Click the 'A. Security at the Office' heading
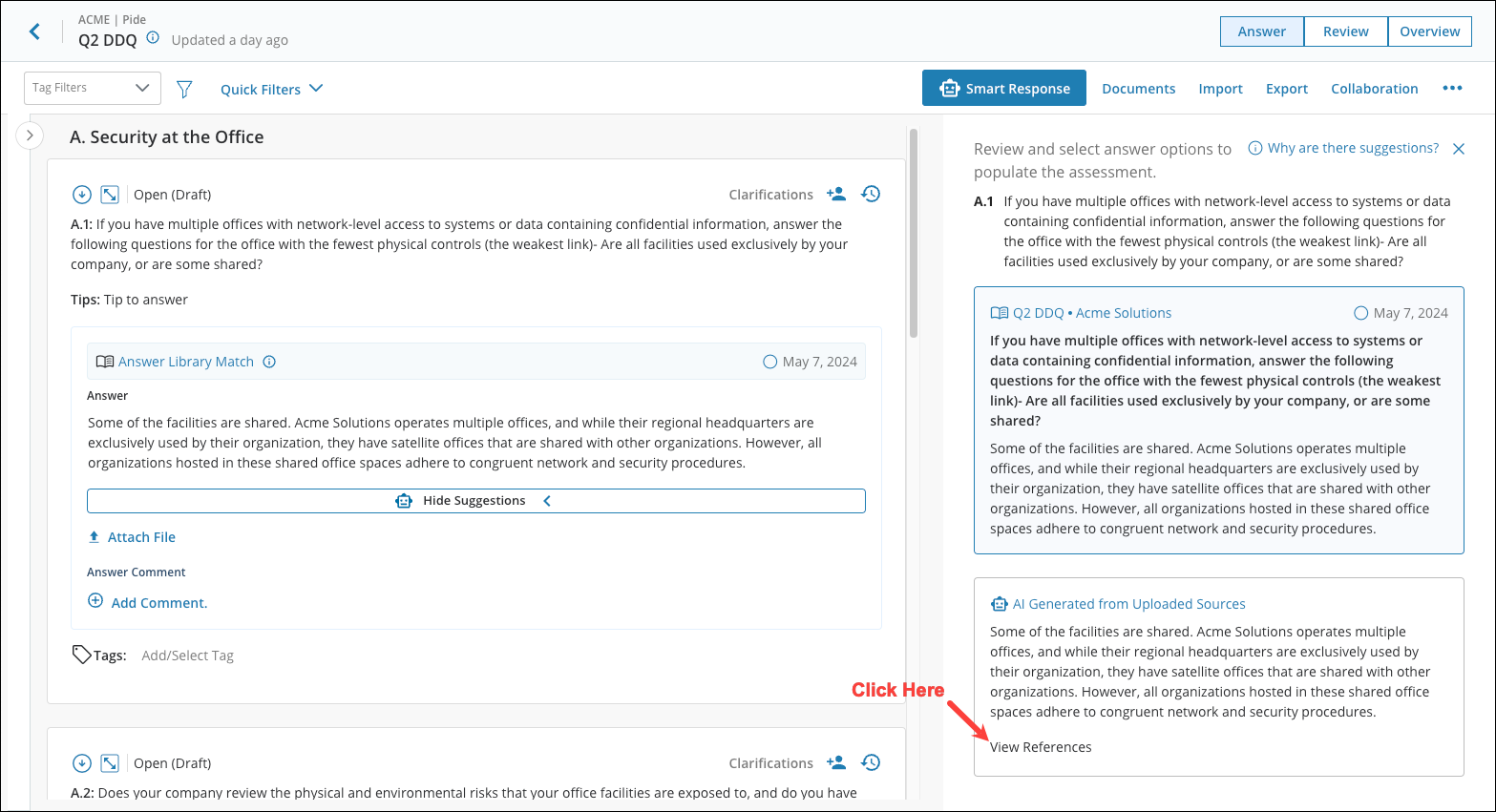The height and width of the screenshot is (812, 1496). point(166,136)
